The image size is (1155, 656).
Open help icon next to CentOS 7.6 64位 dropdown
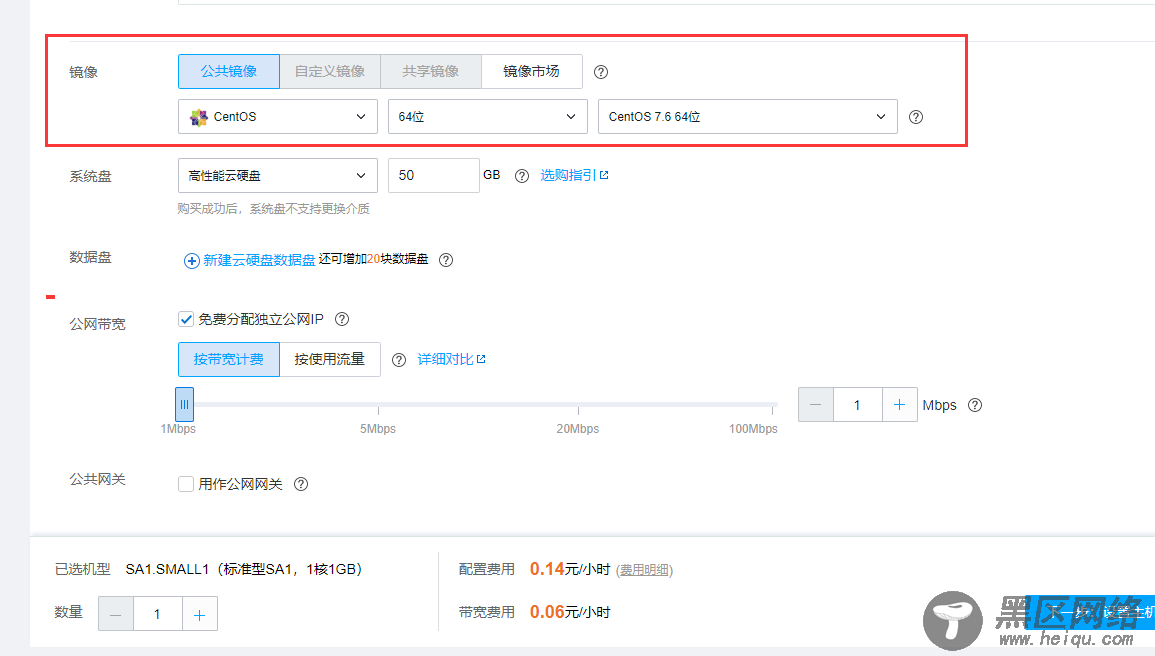click(x=916, y=117)
